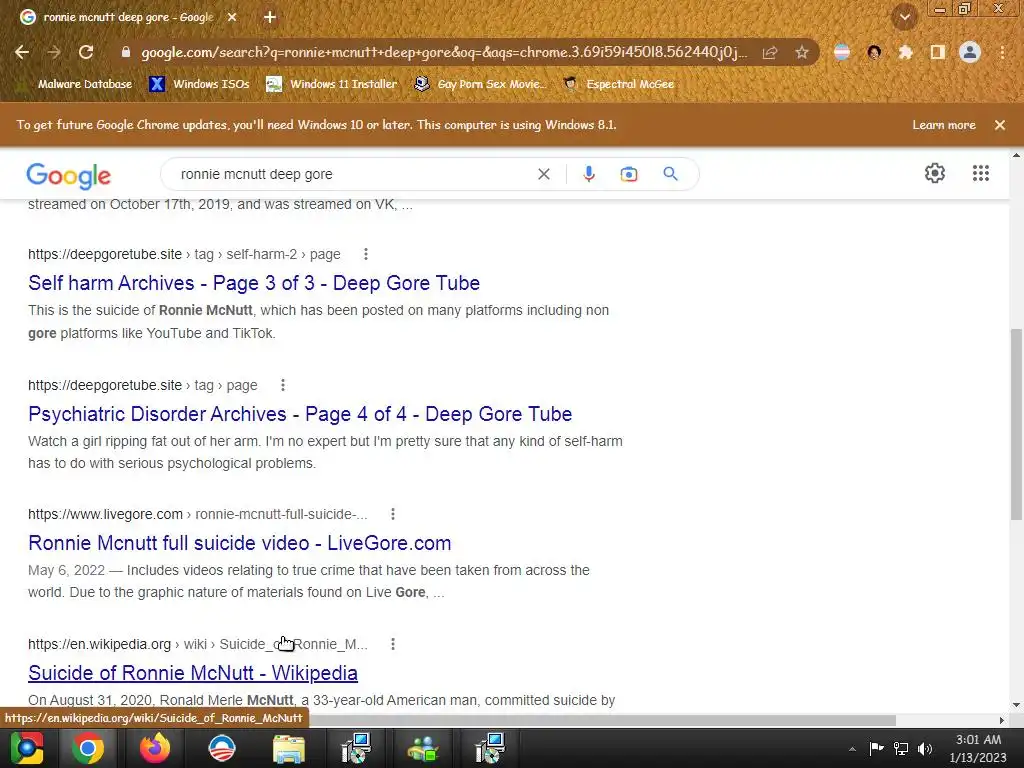This screenshot has height=768, width=1024.
Task: Start voice search with microphone icon
Action: coord(589,174)
